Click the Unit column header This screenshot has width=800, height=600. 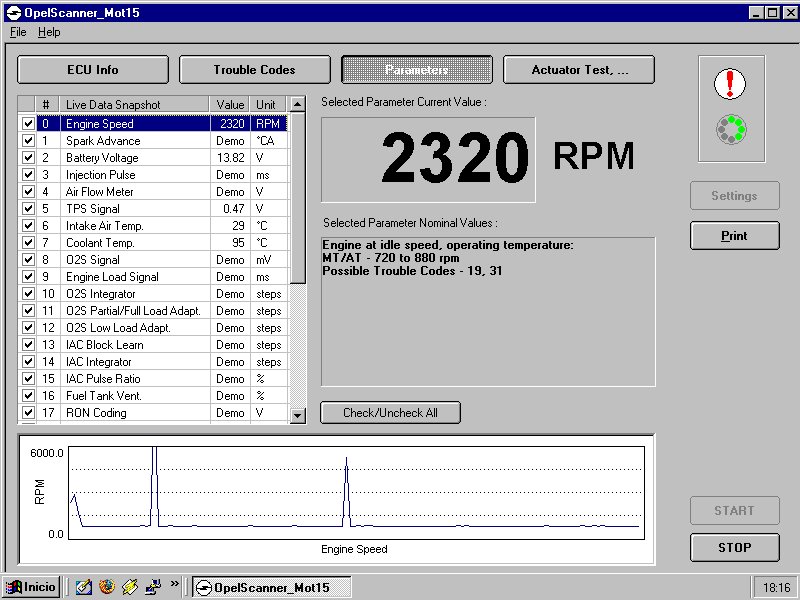tap(268, 105)
